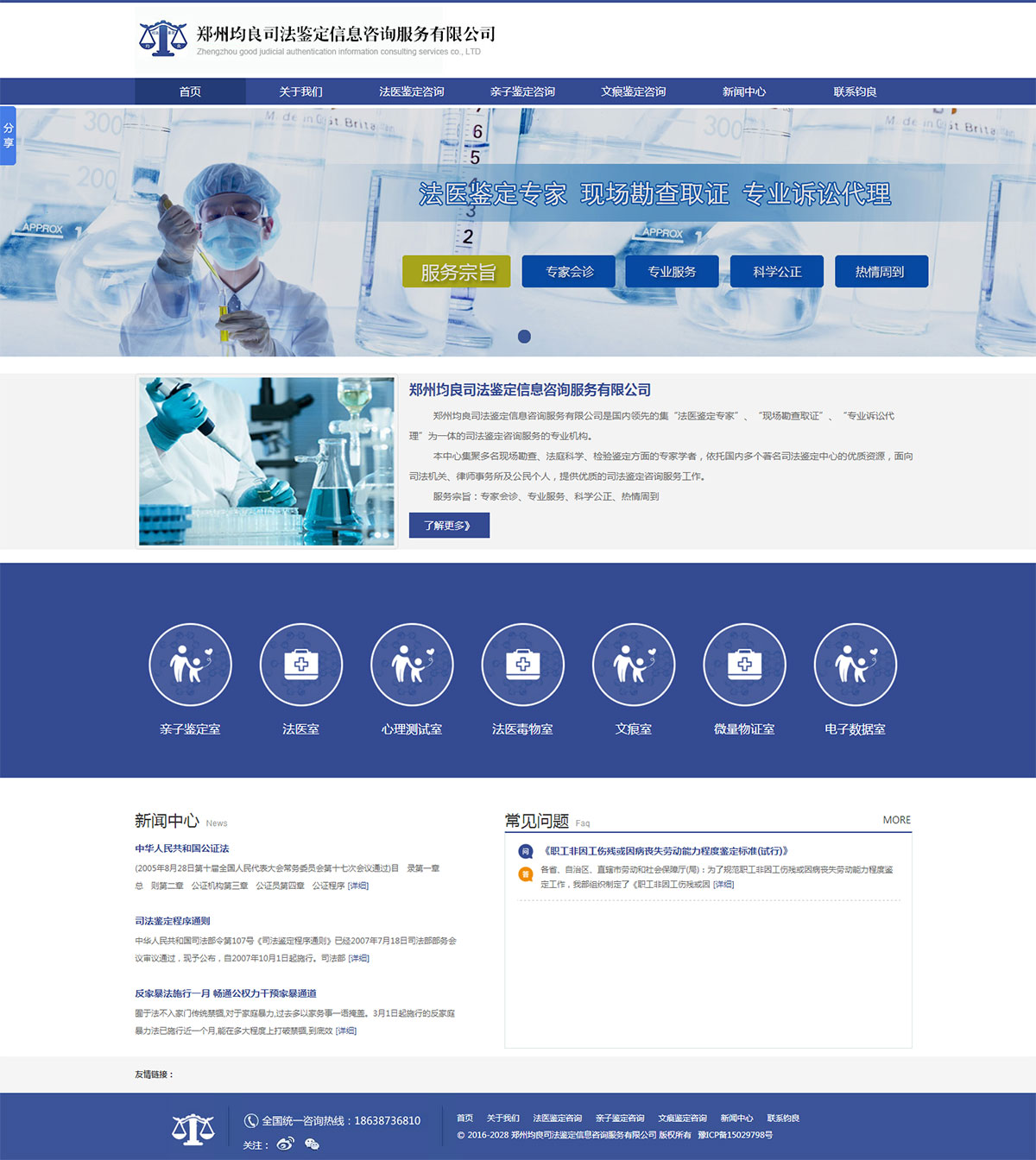This screenshot has height=1160, width=1036.
Task: Open 联系钧良 in the top navigation
Action: (x=855, y=91)
